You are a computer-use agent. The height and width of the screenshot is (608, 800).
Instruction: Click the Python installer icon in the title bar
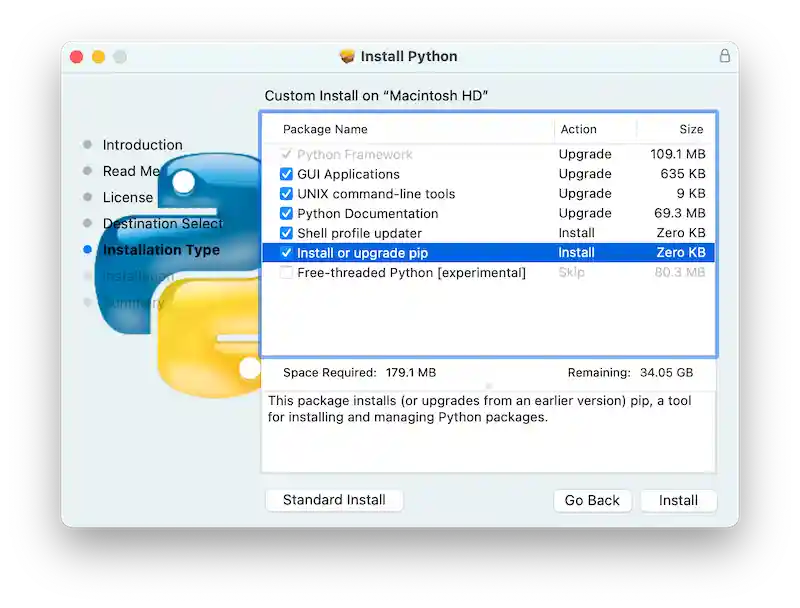[346, 56]
